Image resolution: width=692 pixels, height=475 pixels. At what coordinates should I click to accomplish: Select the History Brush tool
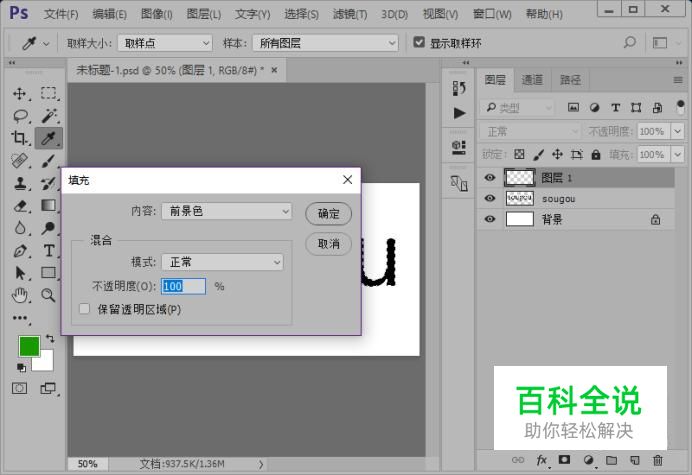(x=49, y=183)
